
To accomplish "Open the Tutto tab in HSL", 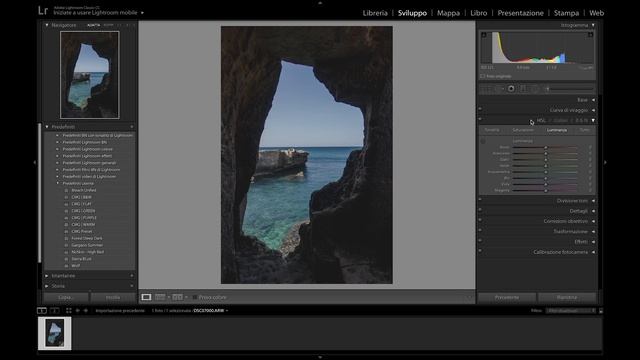I will pos(584,130).
